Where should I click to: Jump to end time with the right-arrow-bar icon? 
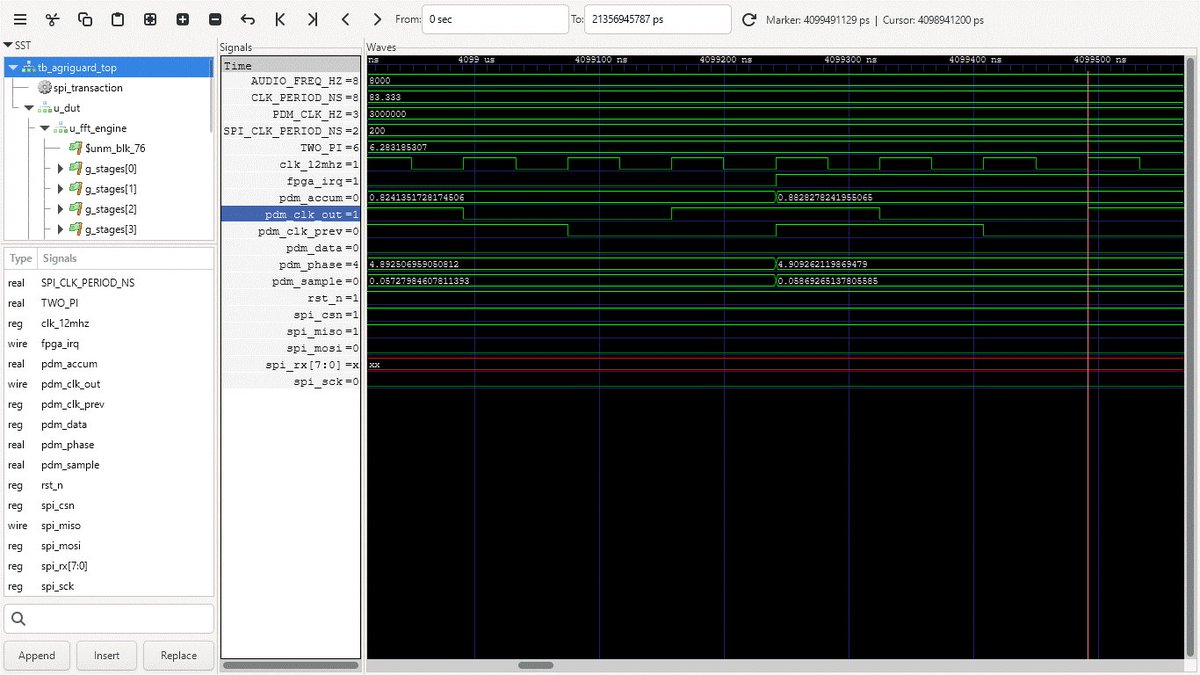point(312,19)
